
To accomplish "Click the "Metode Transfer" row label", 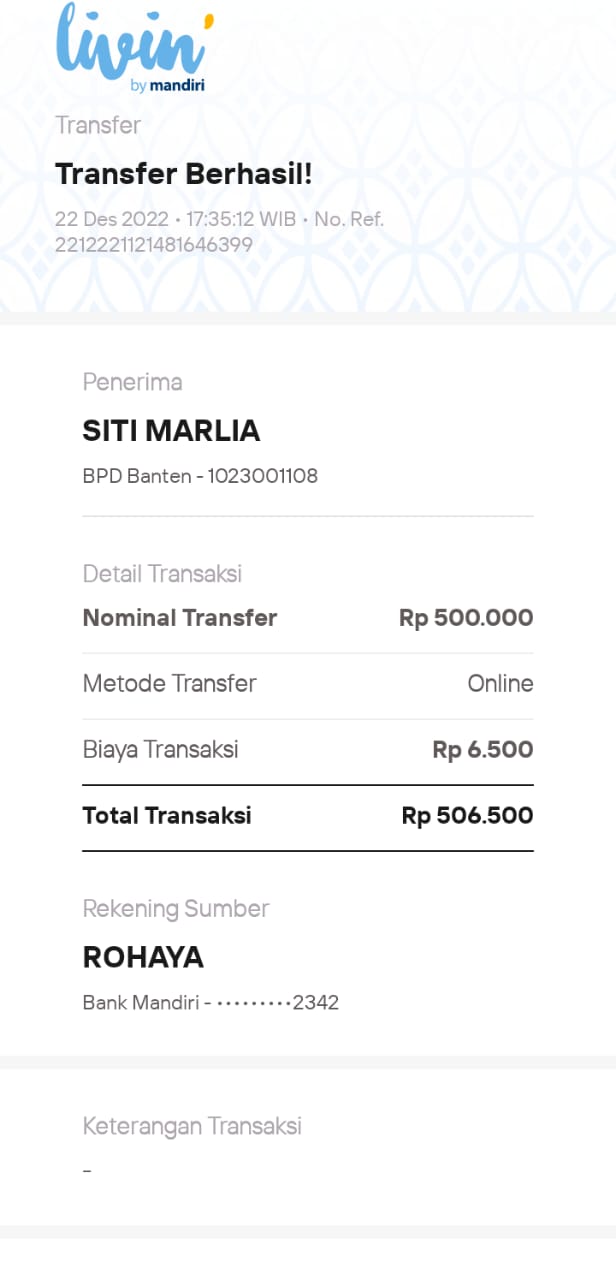I will (x=169, y=684).
